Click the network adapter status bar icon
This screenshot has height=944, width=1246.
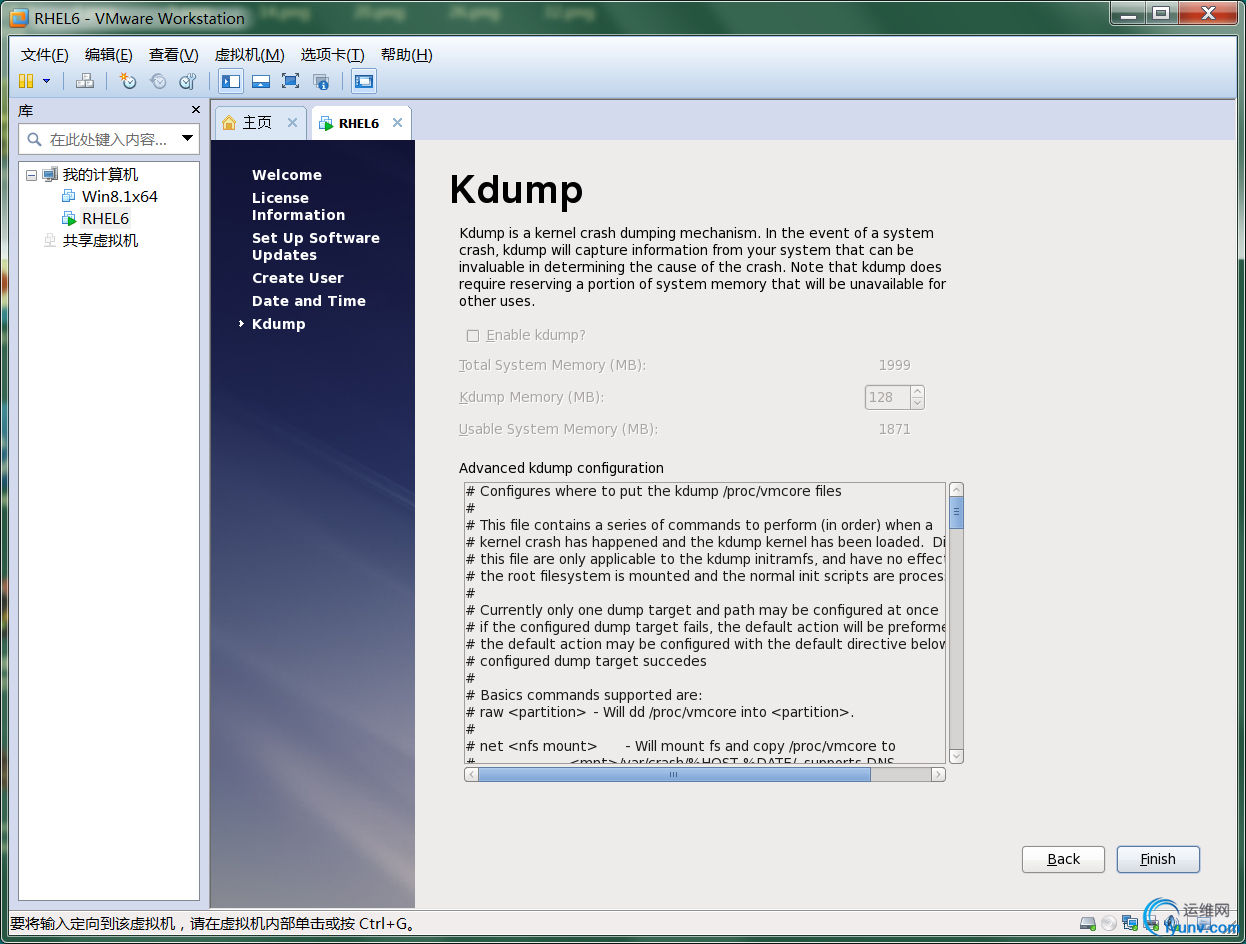coord(1130,923)
